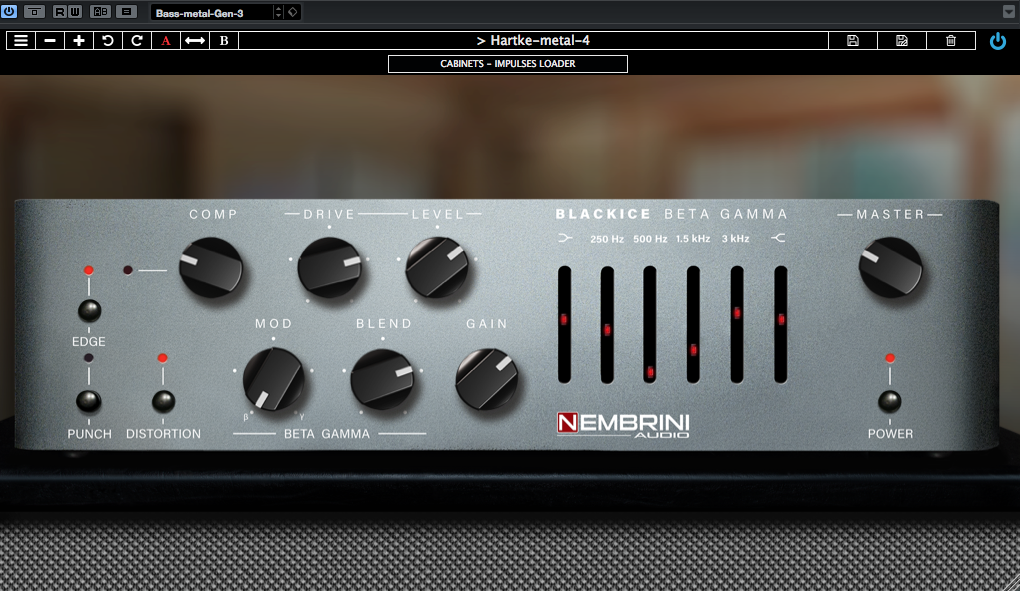Click the plus zoom-in button
This screenshot has width=1020, height=591.
(79, 40)
